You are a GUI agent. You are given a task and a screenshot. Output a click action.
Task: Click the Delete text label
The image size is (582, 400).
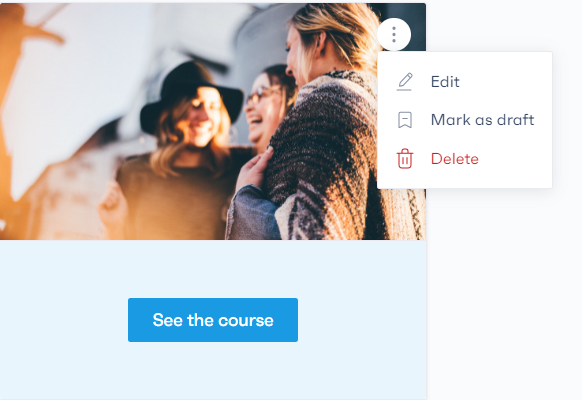point(455,159)
